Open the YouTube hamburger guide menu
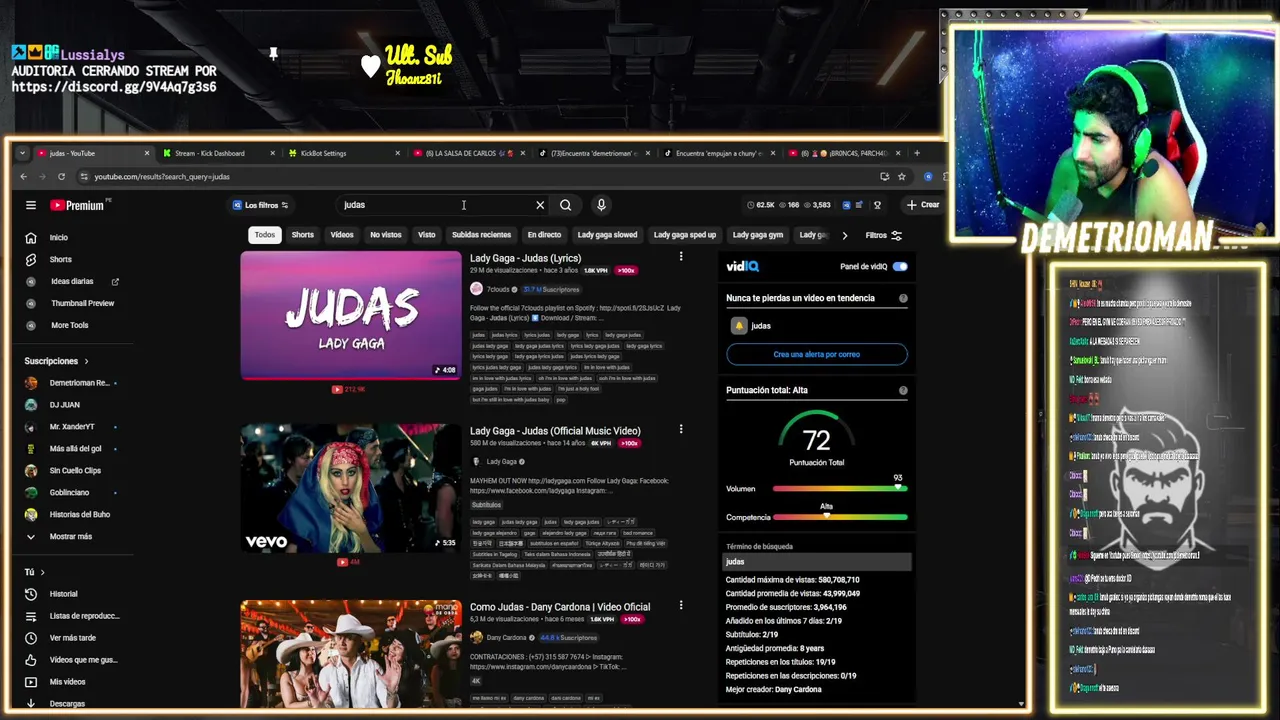1280x720 pixels. click(31, 205)
